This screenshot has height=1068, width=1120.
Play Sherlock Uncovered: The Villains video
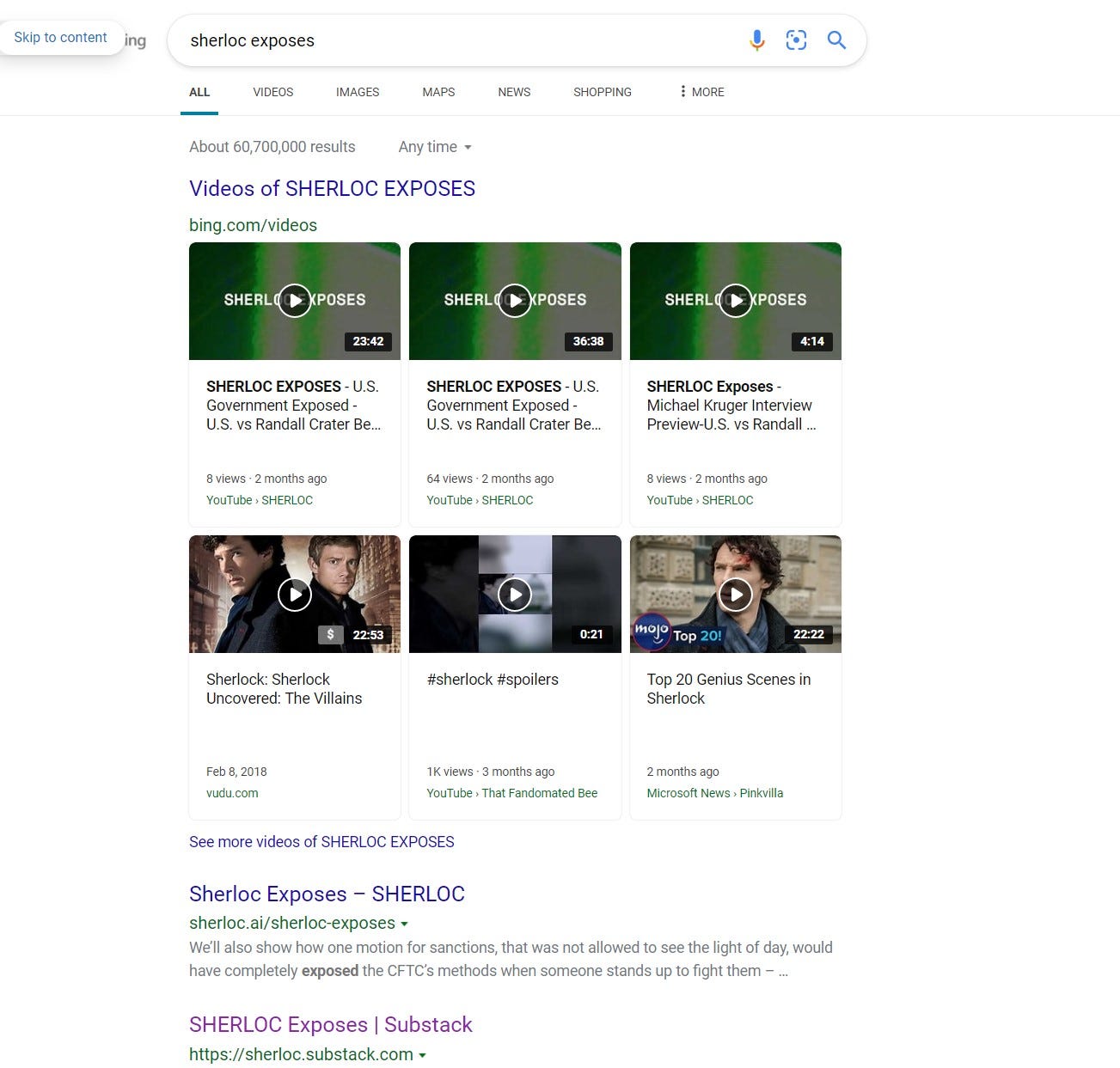295,594
